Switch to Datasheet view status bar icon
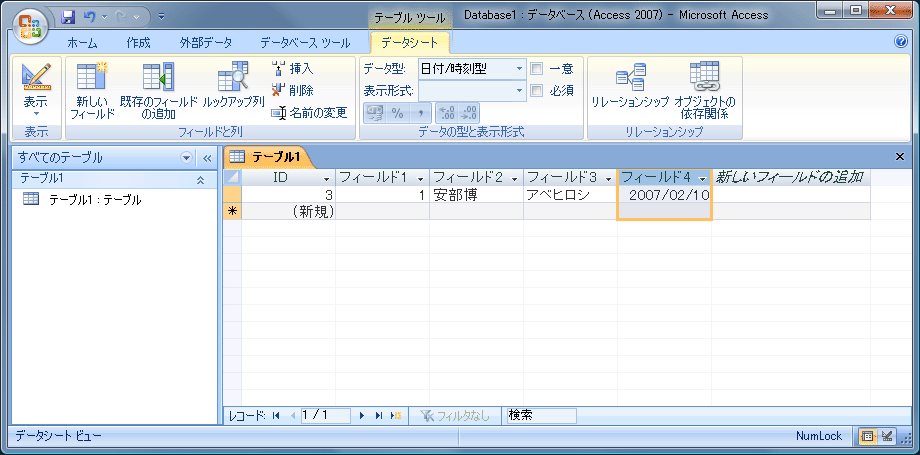The image size is (920, 455). [867, 436]
